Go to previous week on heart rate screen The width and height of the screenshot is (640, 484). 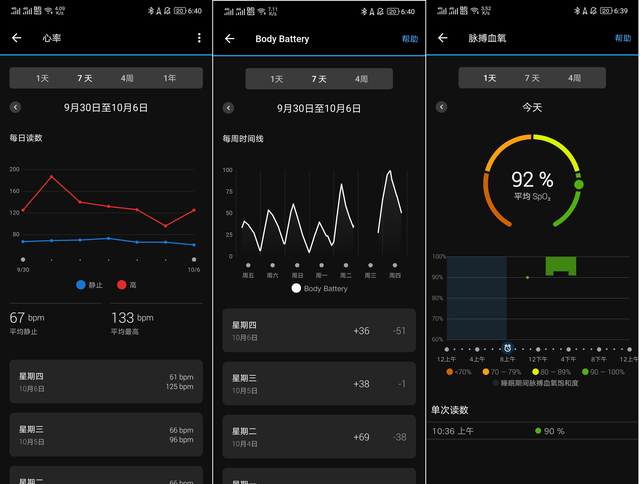click(15, 107)
